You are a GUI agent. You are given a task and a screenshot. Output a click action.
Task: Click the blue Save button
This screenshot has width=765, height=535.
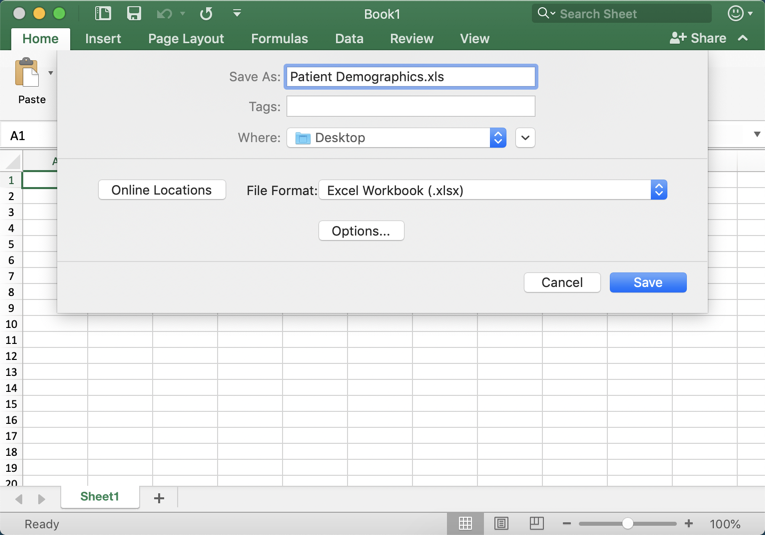[x=647, y=283]
